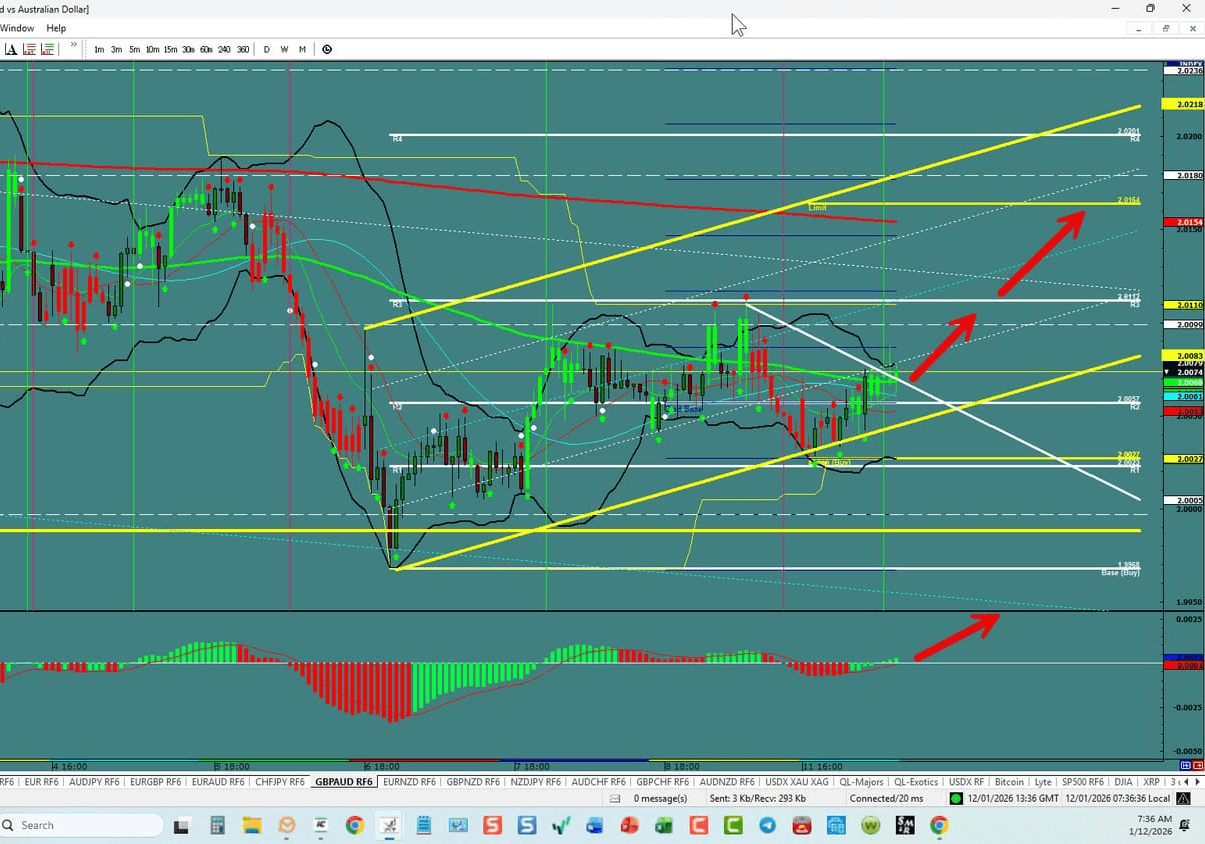Select the GBPAUD RF6 symbol tab
The image size is (1205, 844).
[x=344, y=781]
